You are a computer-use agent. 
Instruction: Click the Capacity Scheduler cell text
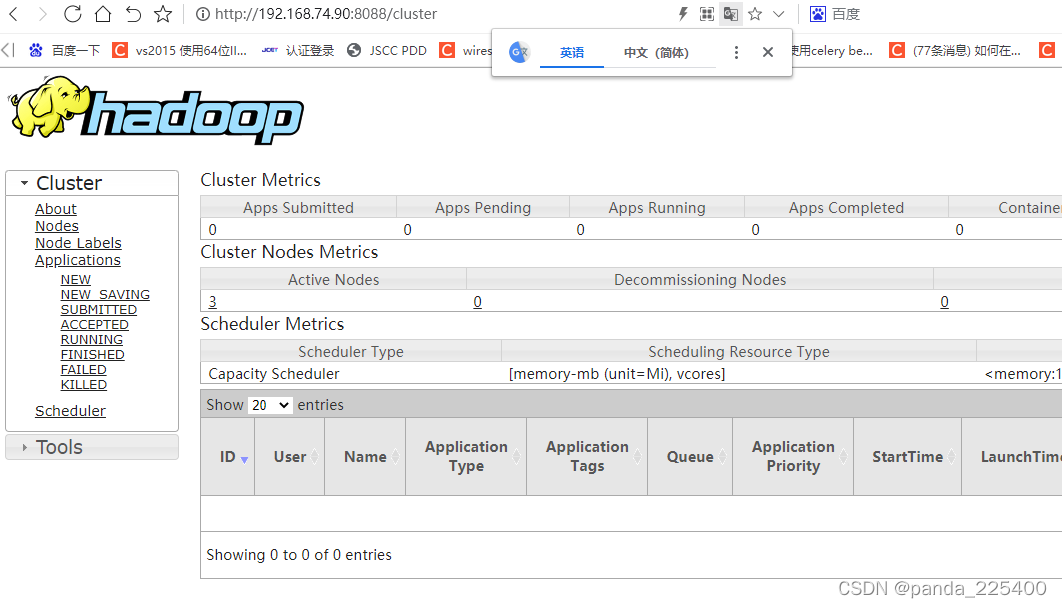pos(274,374)
